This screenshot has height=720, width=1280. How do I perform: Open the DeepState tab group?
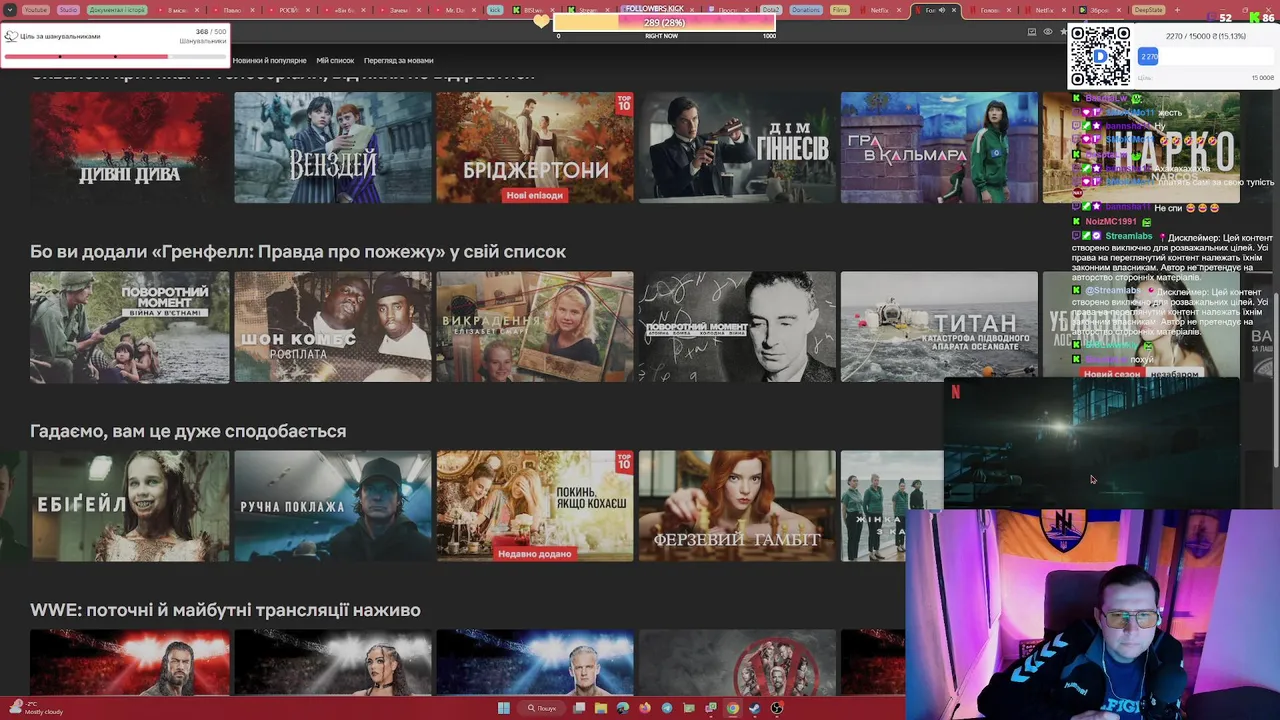click(x=1148, y=10)
